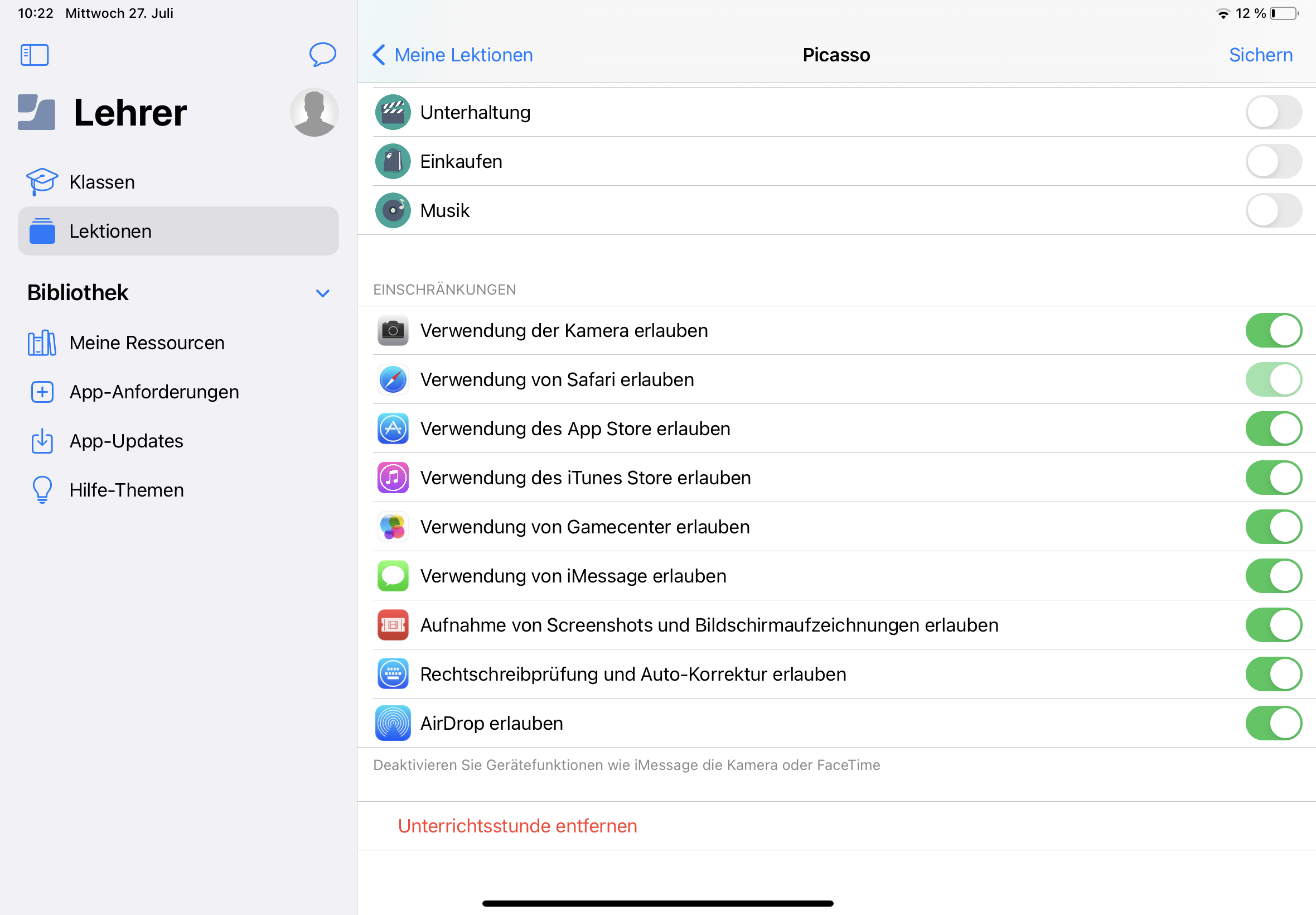Disable Verwendung des App Store erlauben

(1274, 429)
